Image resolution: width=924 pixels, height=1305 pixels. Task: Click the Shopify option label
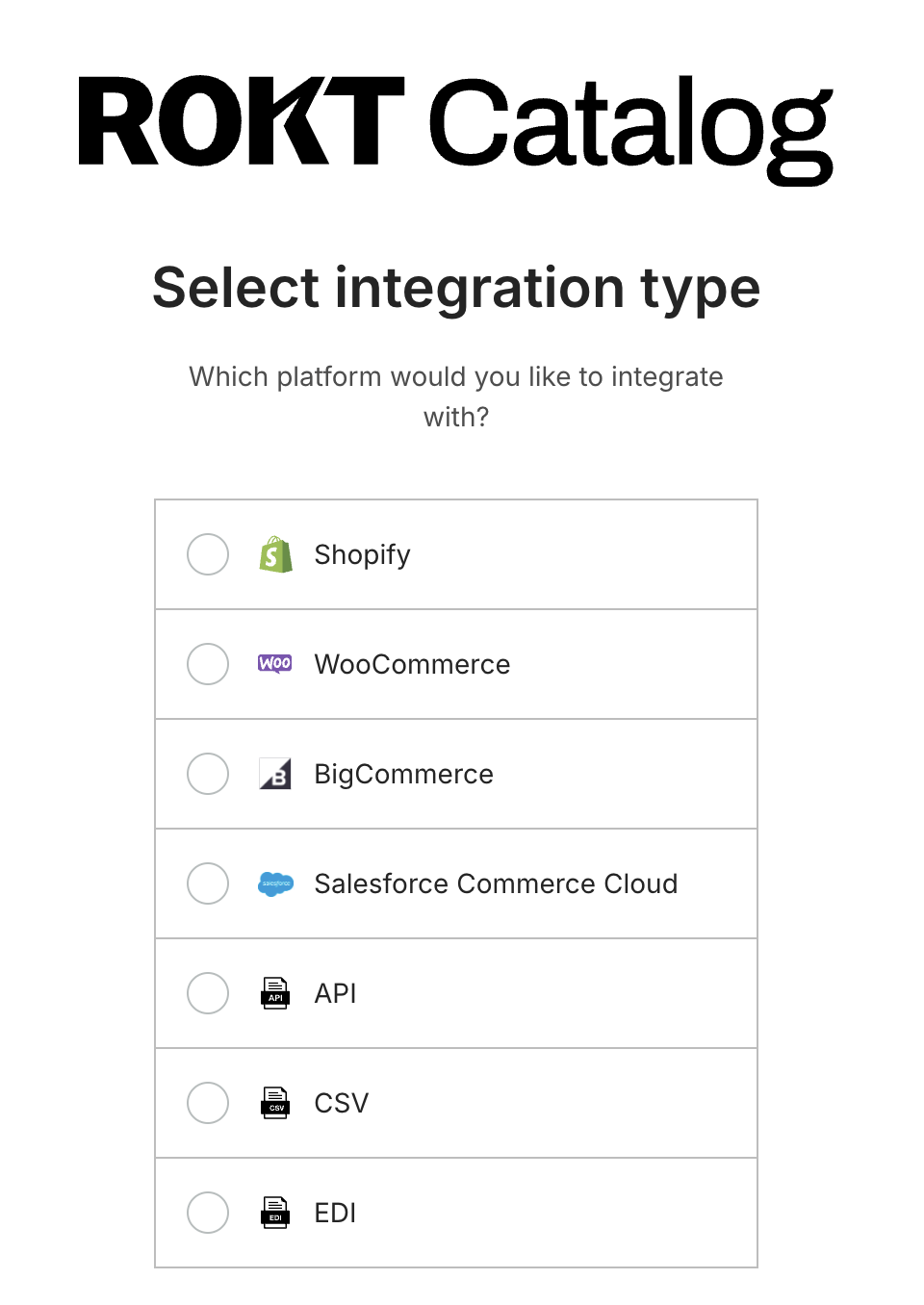363,555
